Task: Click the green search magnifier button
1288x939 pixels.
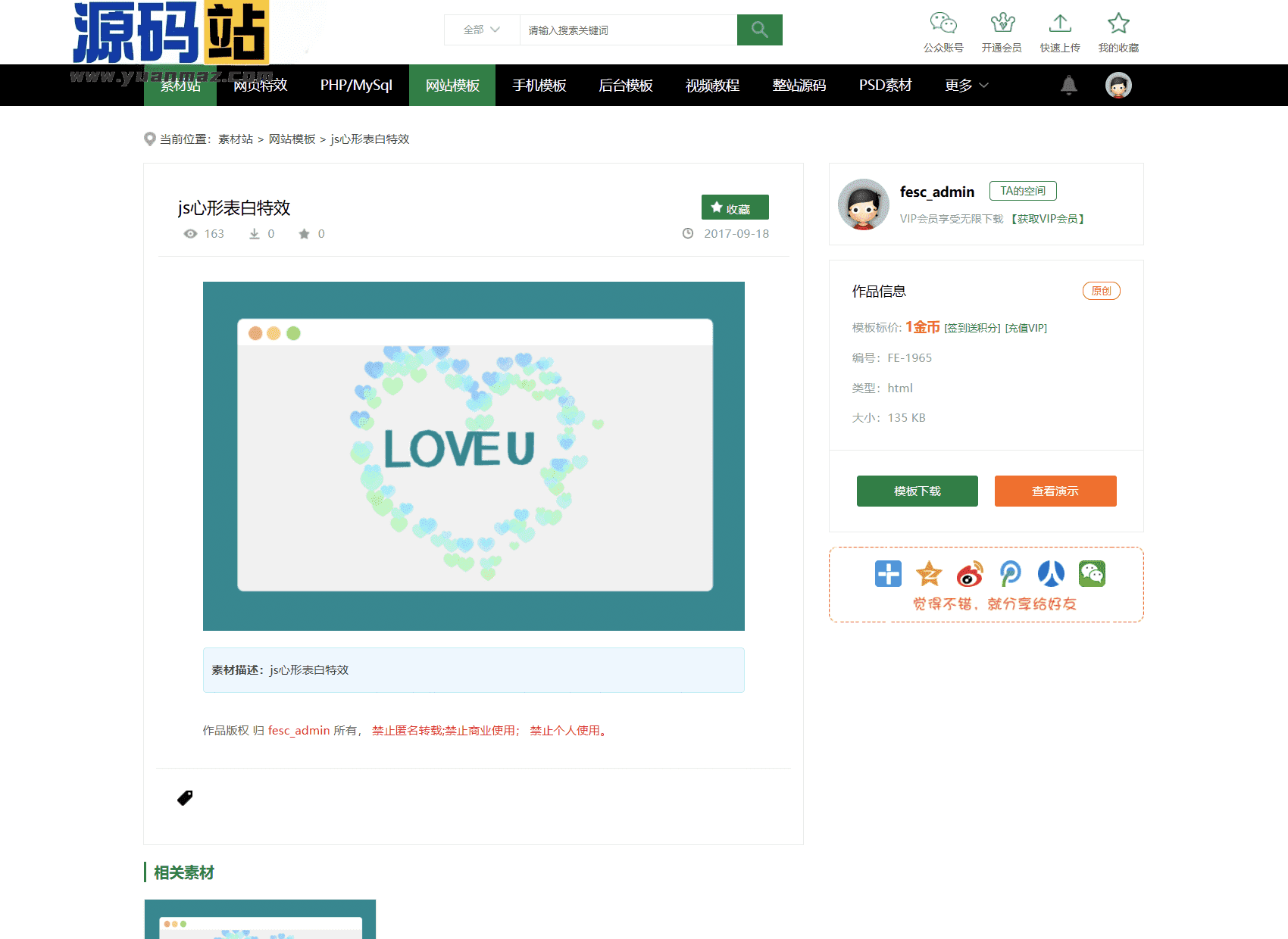Action: click(759, 30)
